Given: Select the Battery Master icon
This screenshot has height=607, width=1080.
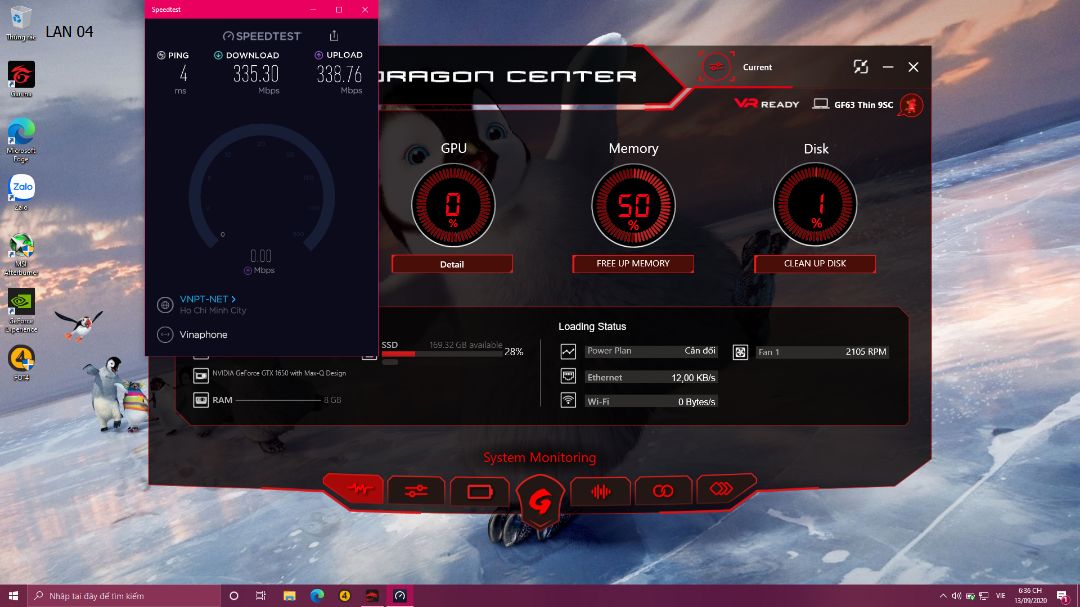Looking at the screenshot, I should click(x=479, y=492).
